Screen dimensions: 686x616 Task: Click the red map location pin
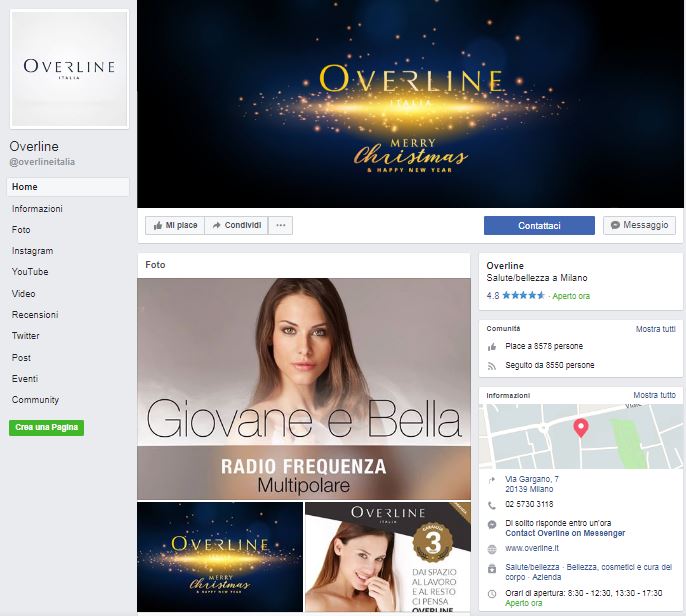point(581,427)
